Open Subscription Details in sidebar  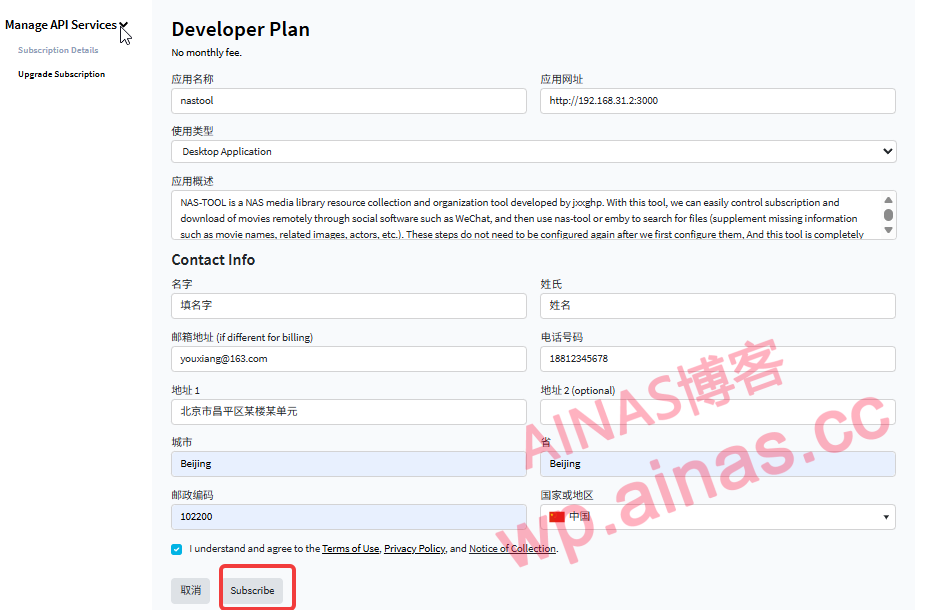tap(58, 50)
